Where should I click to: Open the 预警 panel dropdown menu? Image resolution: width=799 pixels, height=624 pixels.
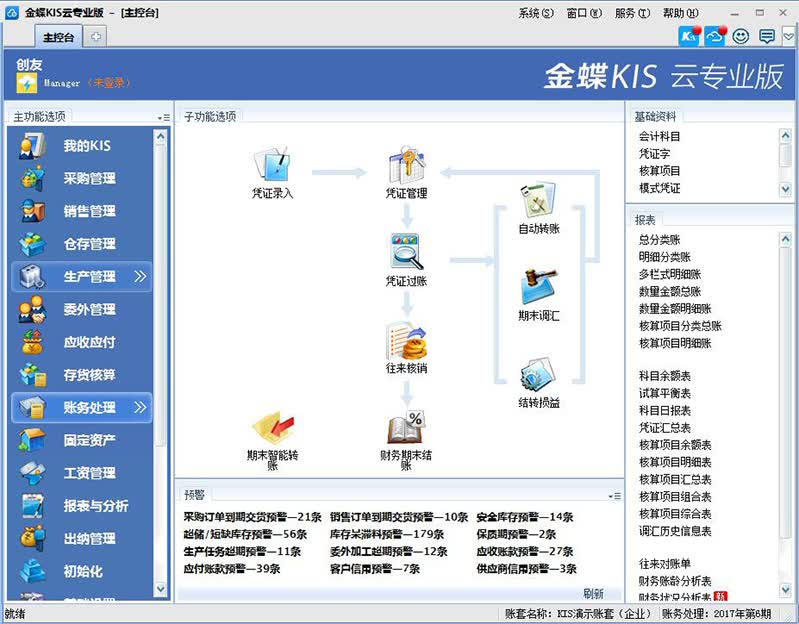(615, 496)
